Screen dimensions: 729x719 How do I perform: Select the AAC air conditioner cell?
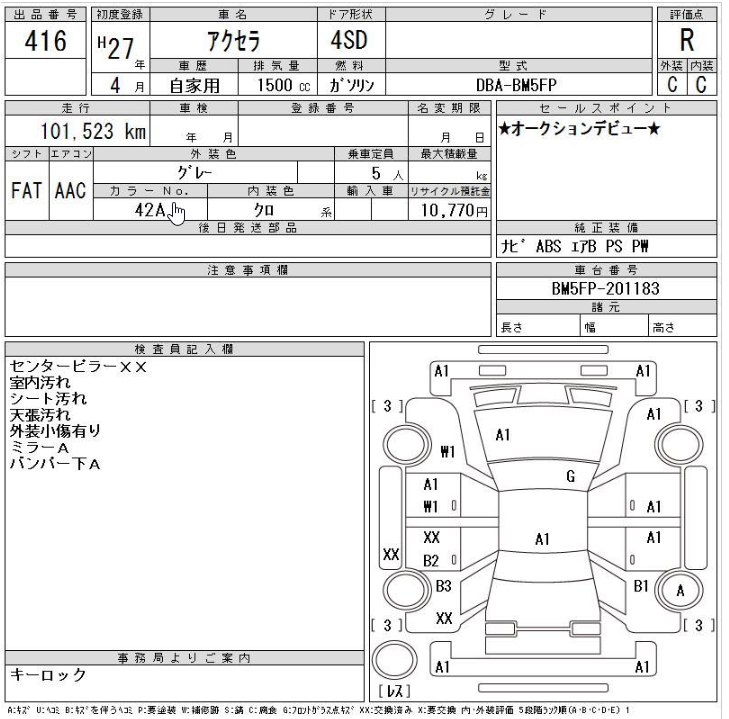coord(70,190)
